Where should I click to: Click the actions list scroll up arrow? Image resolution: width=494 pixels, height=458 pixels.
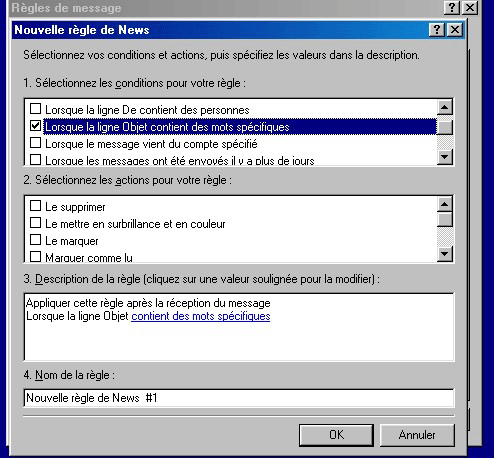click(444, 204)
